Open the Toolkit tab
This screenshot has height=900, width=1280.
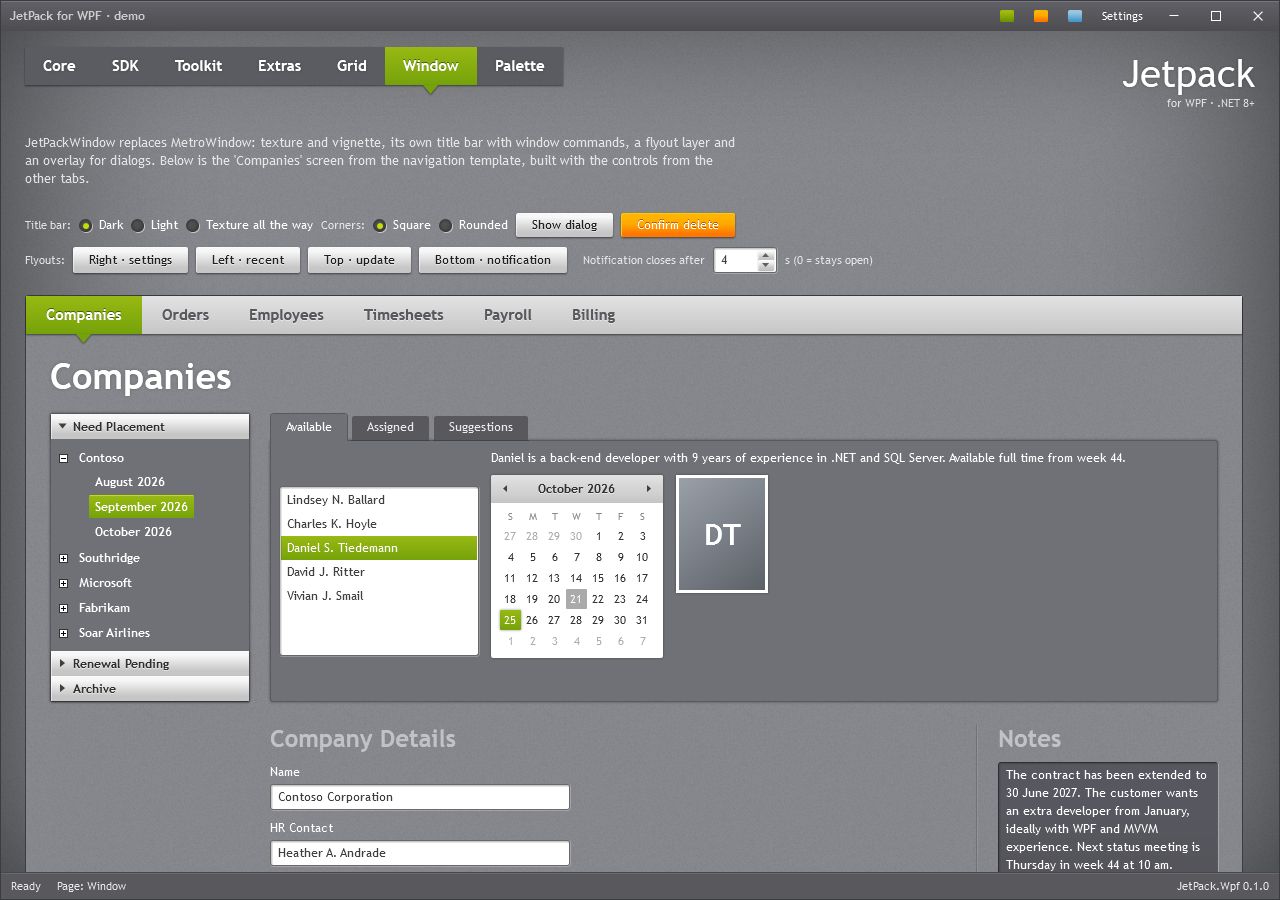199,66
